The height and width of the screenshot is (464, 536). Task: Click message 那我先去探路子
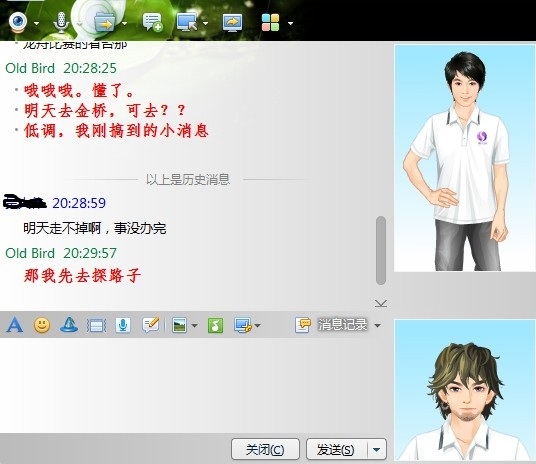point(82,276)
